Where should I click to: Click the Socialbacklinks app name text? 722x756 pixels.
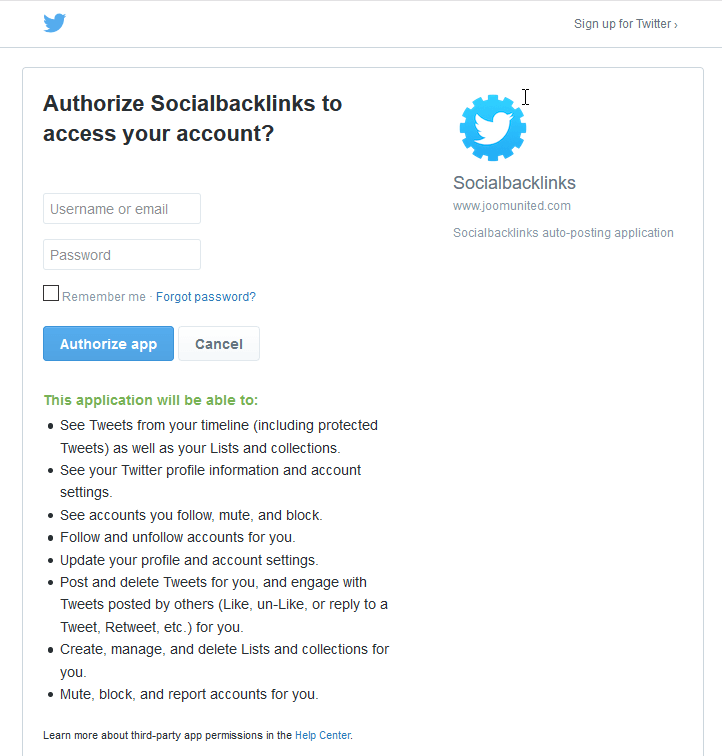point(514,183)
